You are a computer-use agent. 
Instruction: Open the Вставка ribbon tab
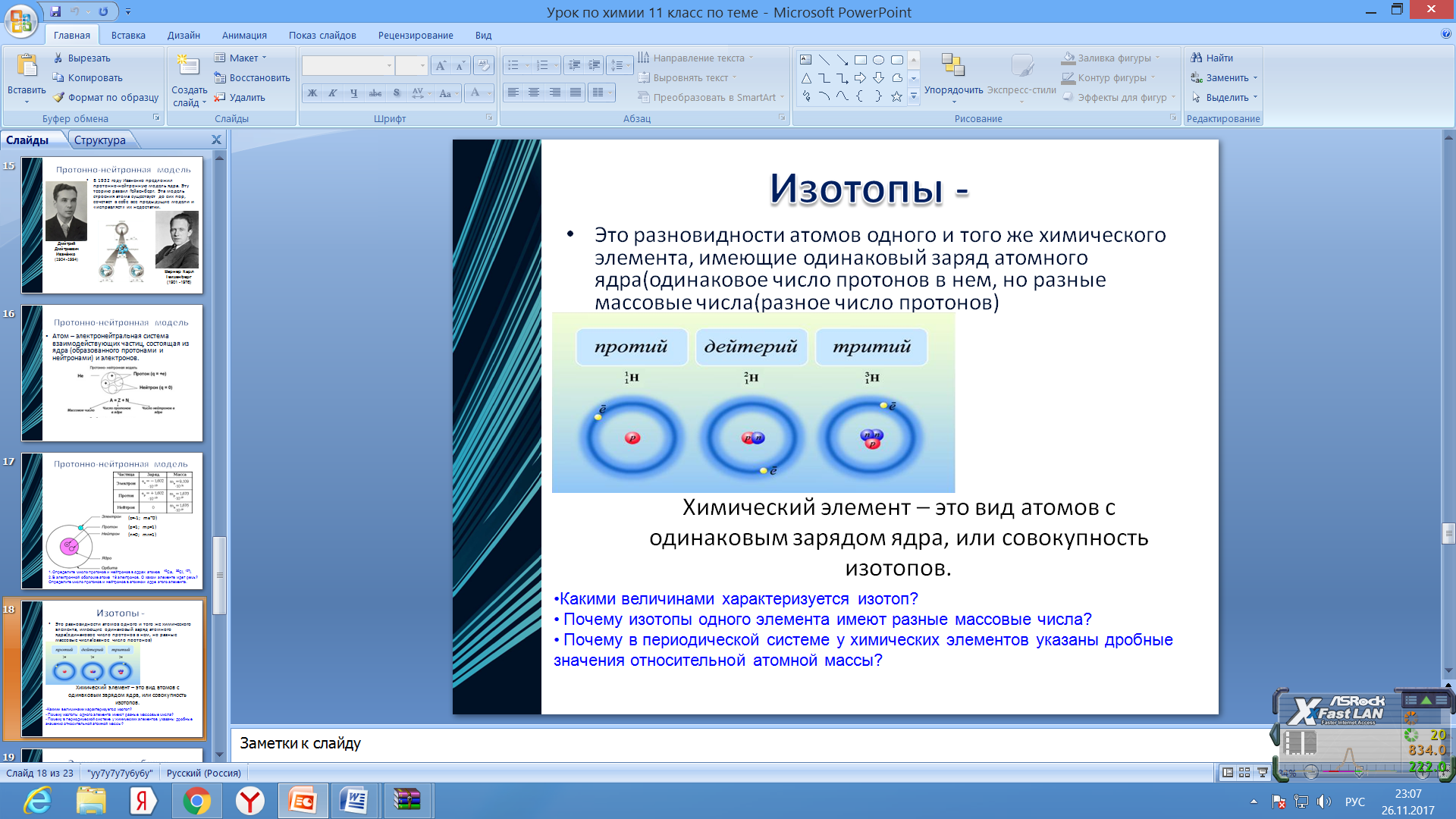coord(128,35)
